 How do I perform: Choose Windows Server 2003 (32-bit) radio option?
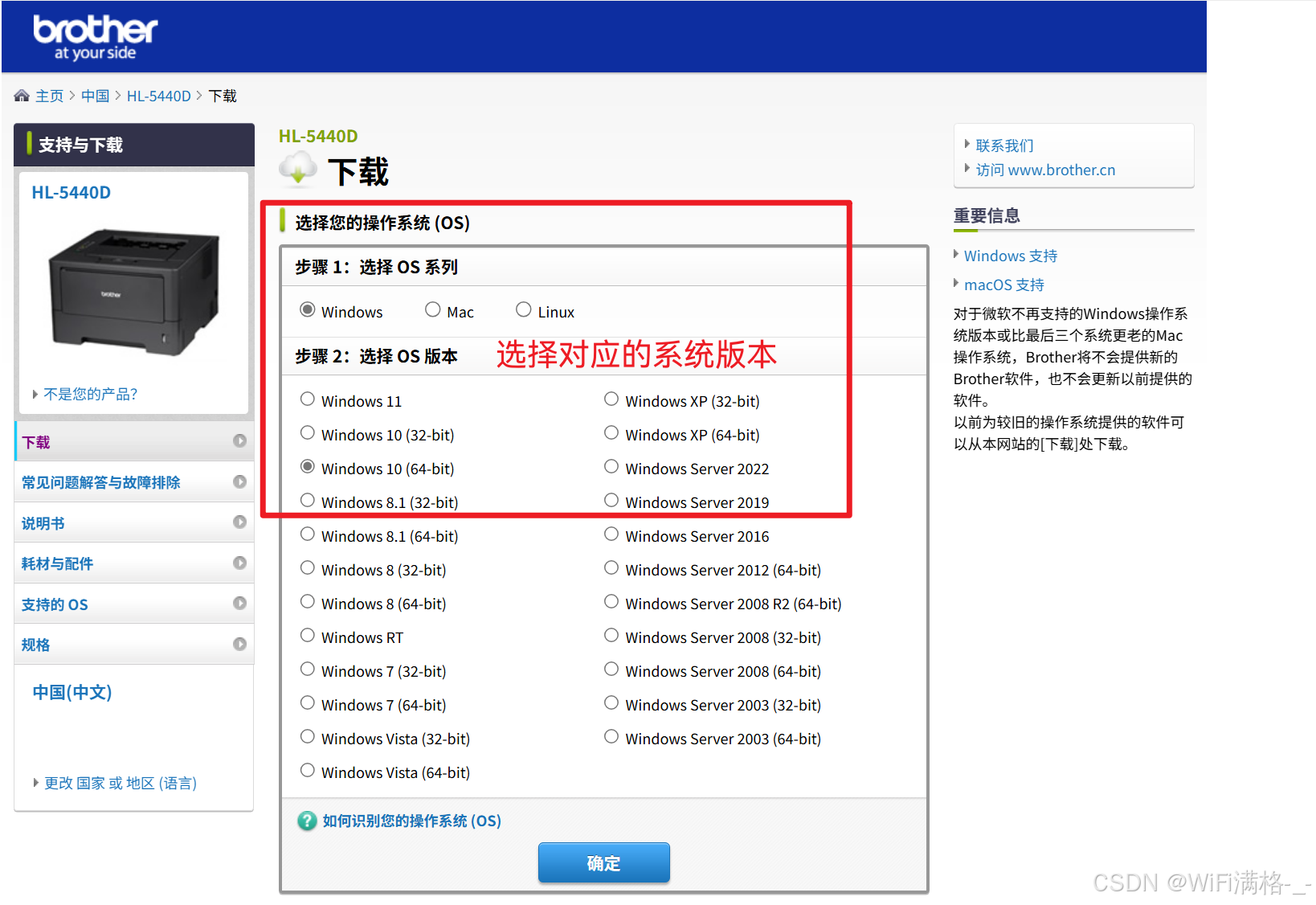(x=611, y=702)
